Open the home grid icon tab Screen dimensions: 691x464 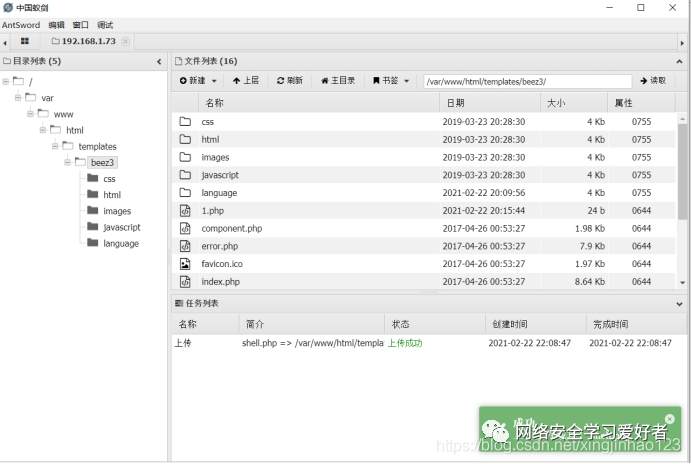[x=25, y=41]
